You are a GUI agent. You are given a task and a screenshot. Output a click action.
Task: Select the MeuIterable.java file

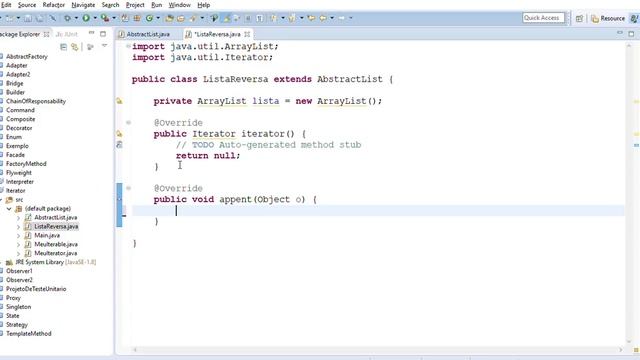[x=56, y=244]
